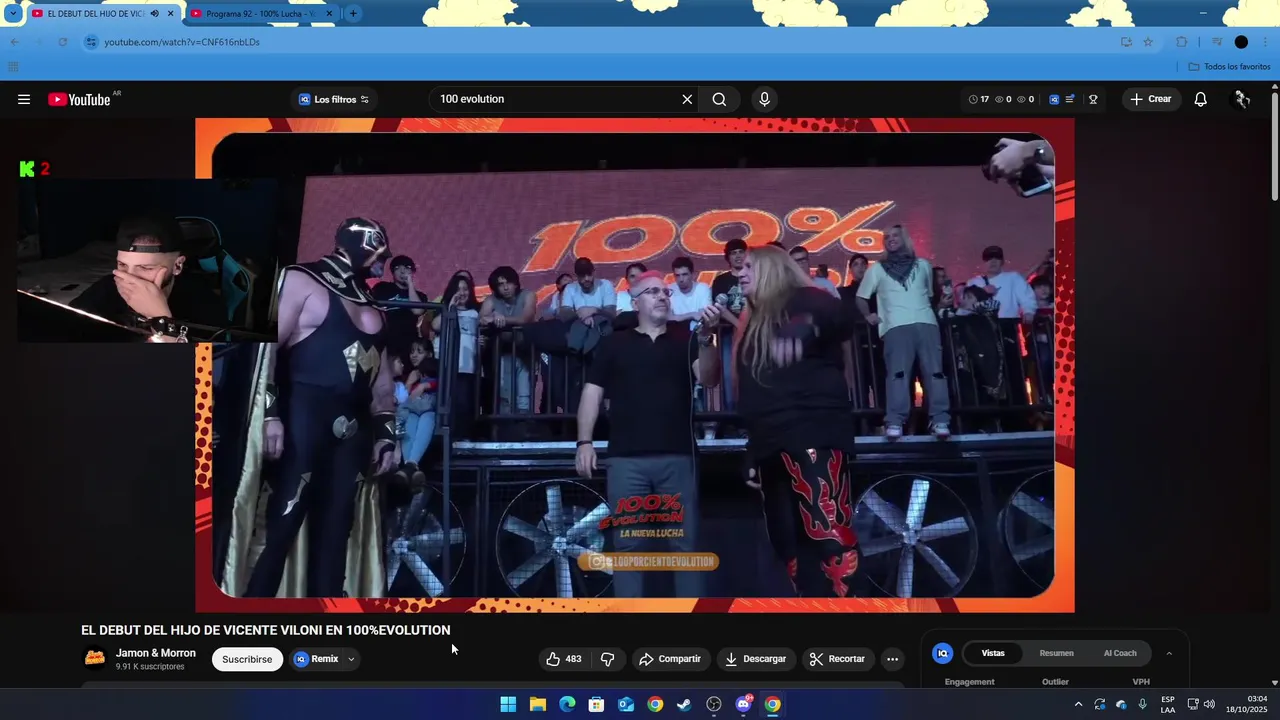Open more actions three-dot menu
This screenshot has width=1280, height=720.
(892, 659)
